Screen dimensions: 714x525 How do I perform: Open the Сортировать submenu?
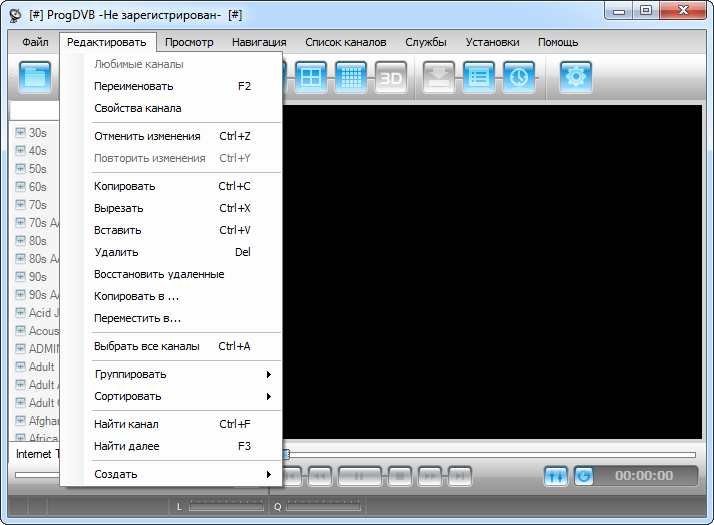click(x=182, y=396)
